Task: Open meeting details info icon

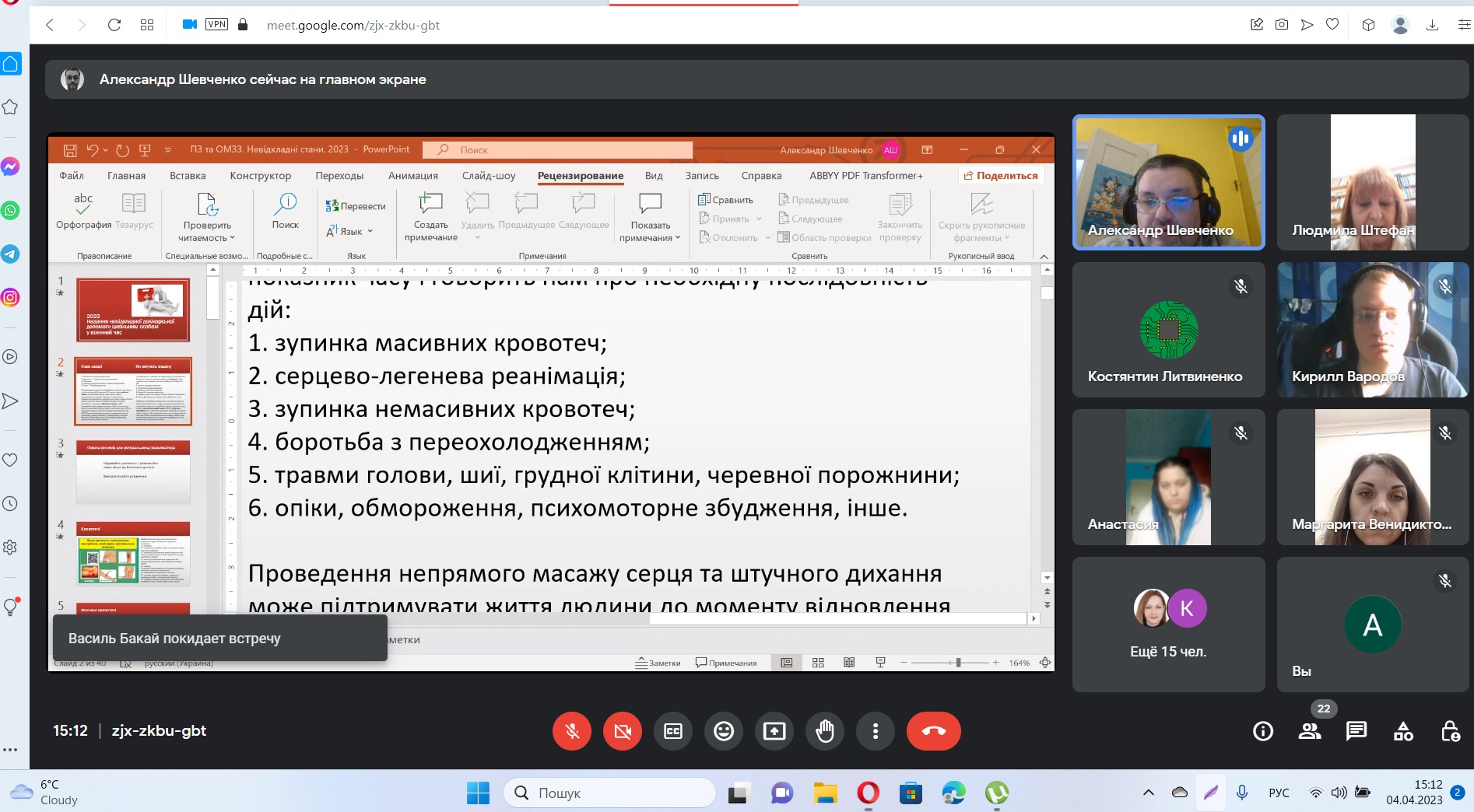Action: click(x=1263, y=731)
